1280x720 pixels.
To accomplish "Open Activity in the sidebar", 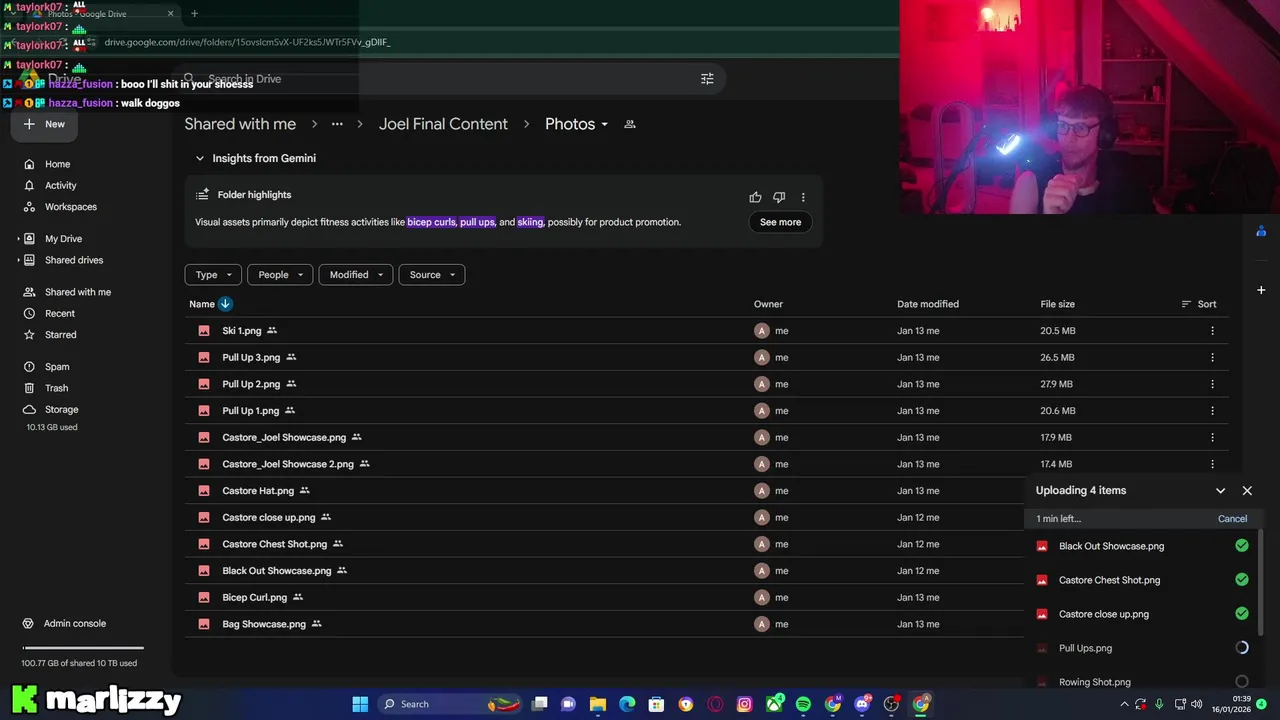I will 60,185.
